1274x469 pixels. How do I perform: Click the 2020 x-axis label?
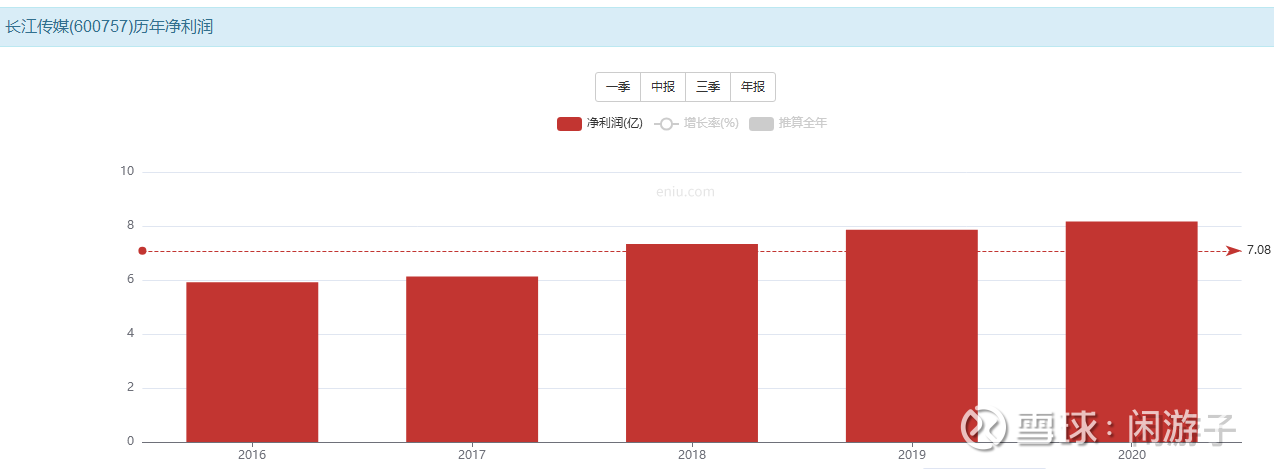click(x=1132, y=455)
